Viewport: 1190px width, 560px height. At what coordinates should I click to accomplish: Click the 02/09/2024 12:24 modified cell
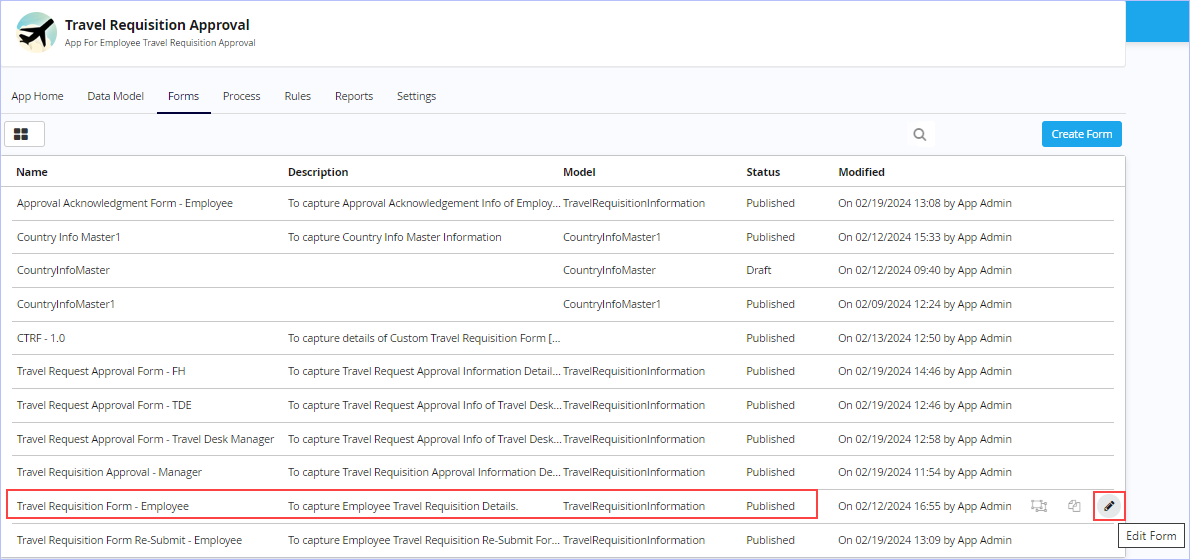tap(924, 304)
